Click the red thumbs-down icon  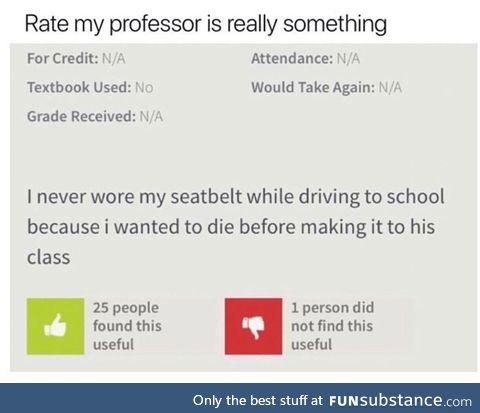pyautogui.click(x=253, y=327)
